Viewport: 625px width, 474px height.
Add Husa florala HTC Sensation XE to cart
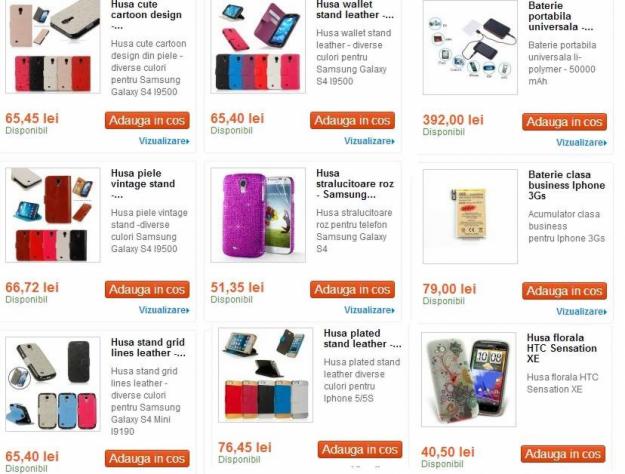[563, 454]
